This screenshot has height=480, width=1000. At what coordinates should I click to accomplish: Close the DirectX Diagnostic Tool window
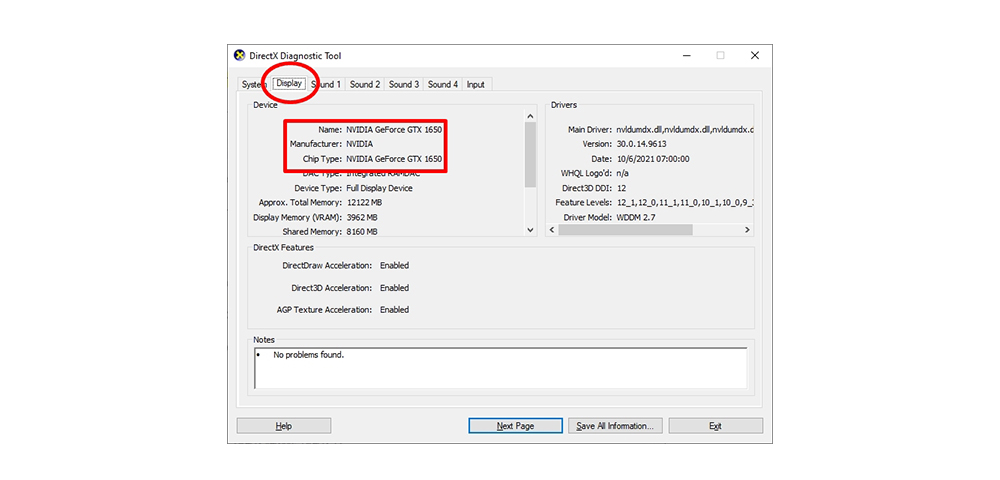pyautogui.click(x=755, y=55)
